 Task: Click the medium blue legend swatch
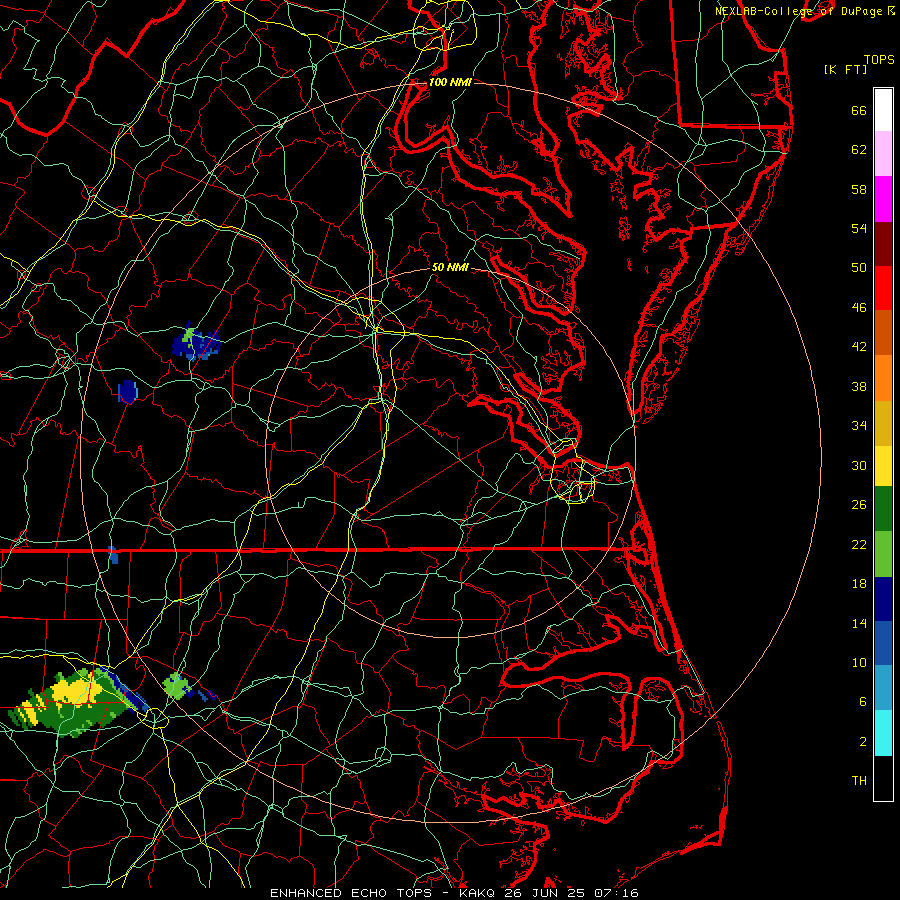(883, 643)
